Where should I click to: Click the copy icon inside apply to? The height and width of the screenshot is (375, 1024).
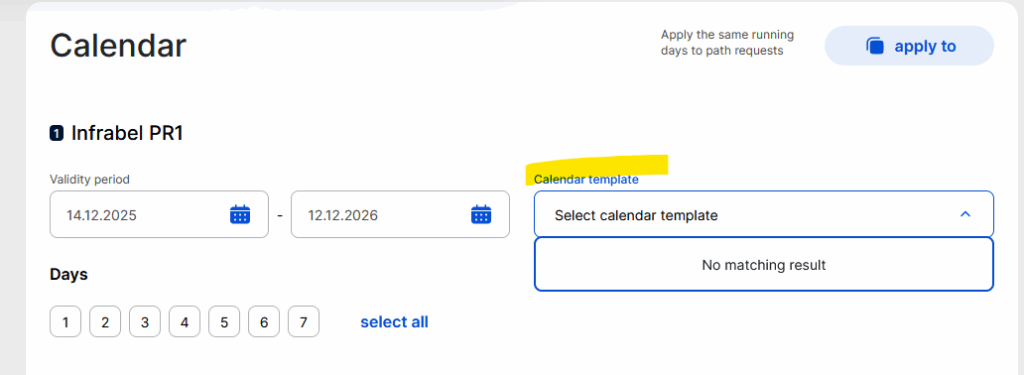[x=875, y=46]
